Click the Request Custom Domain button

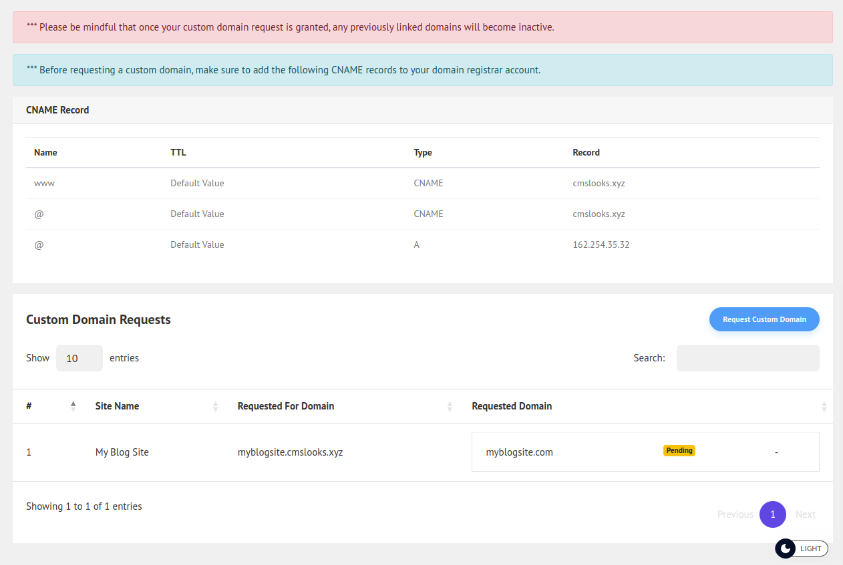click(x=764, y=319)
